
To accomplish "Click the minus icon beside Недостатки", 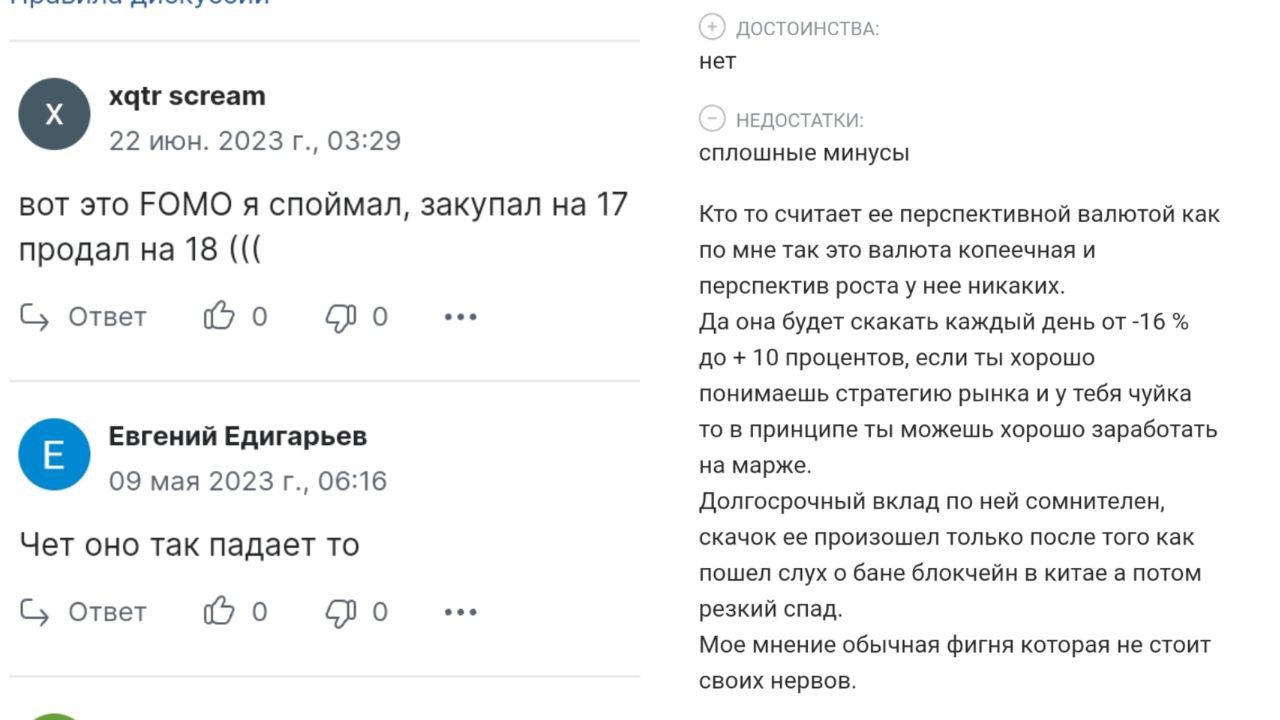I will 711,119.
